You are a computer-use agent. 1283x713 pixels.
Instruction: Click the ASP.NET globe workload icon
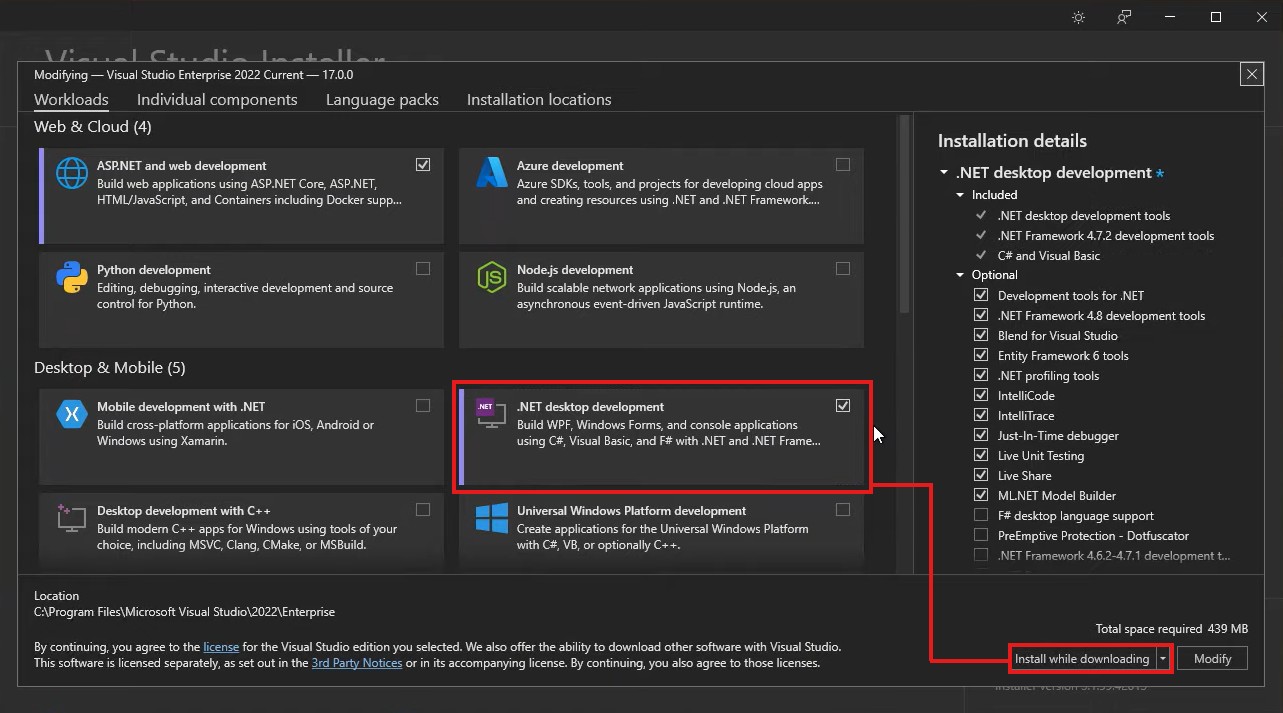tap(72, 173)
